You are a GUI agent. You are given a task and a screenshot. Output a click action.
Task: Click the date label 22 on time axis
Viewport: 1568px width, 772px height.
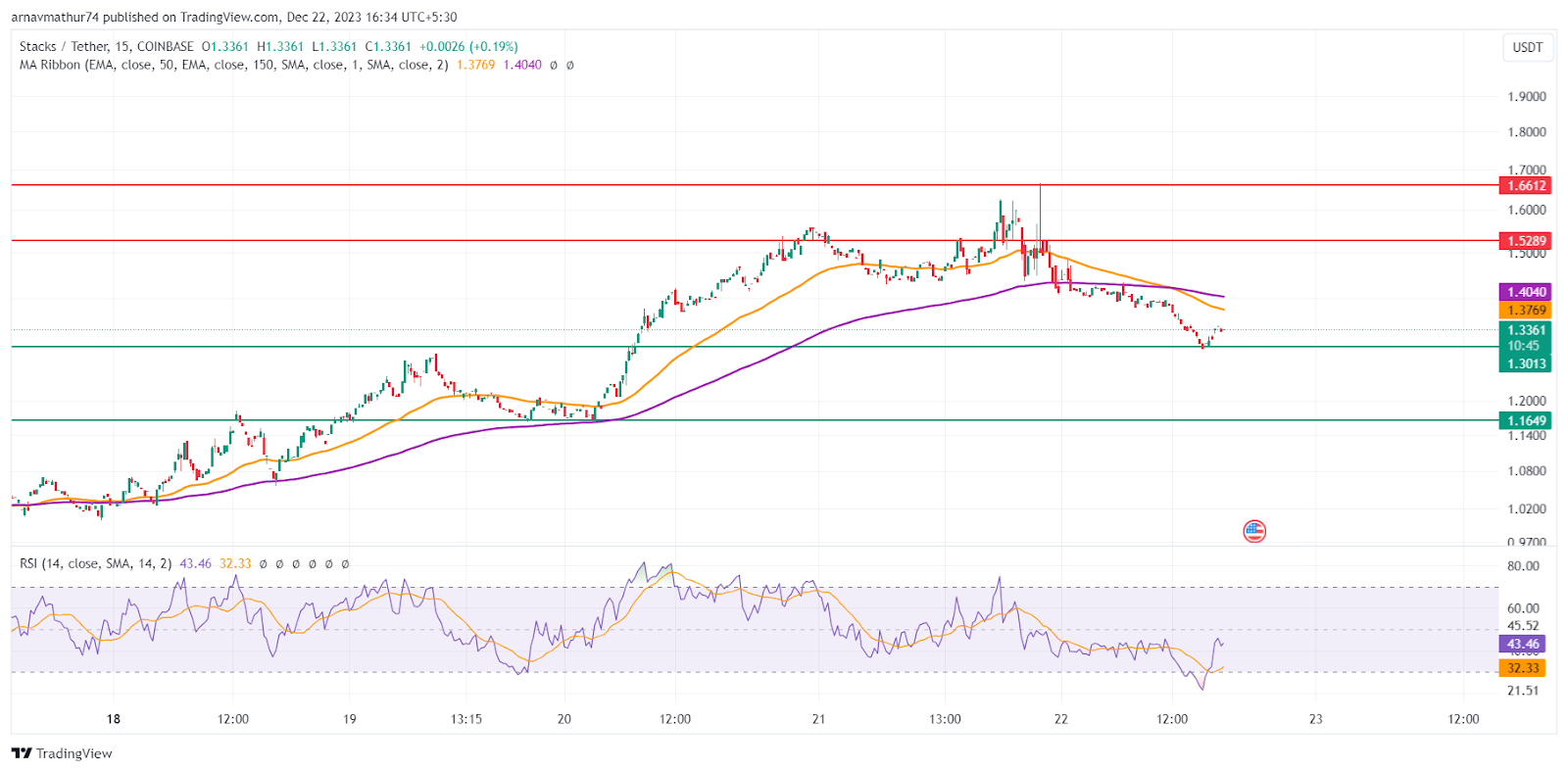1061,719
